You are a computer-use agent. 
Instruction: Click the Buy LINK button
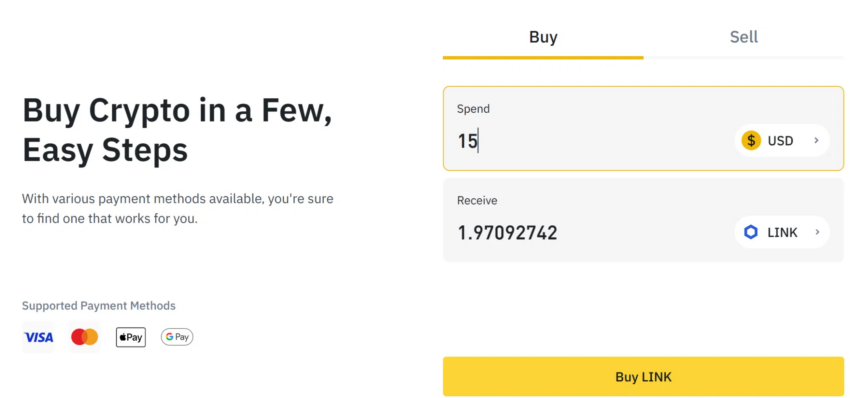click(643, 377)
